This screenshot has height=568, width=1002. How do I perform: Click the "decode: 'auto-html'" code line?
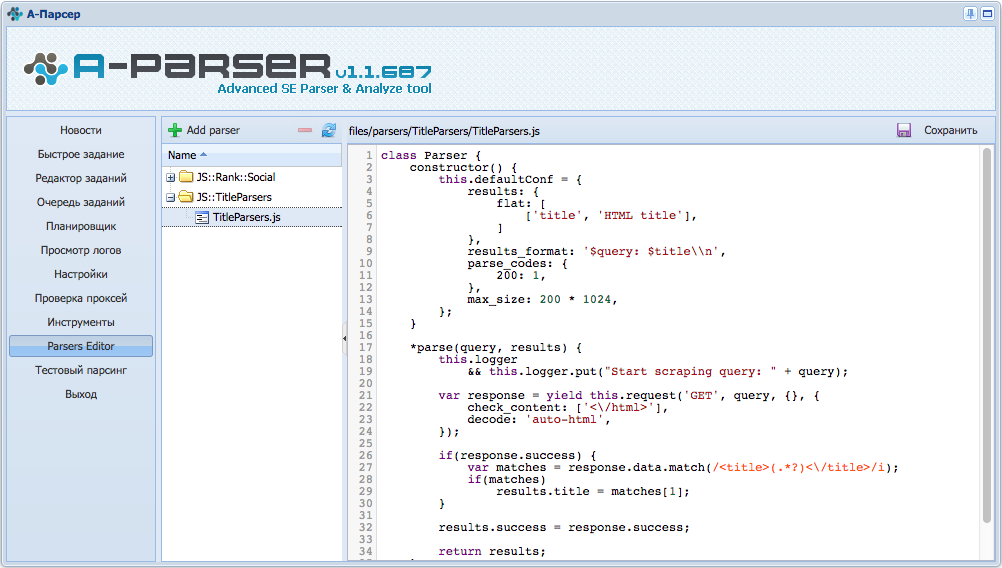pos(539,419)
